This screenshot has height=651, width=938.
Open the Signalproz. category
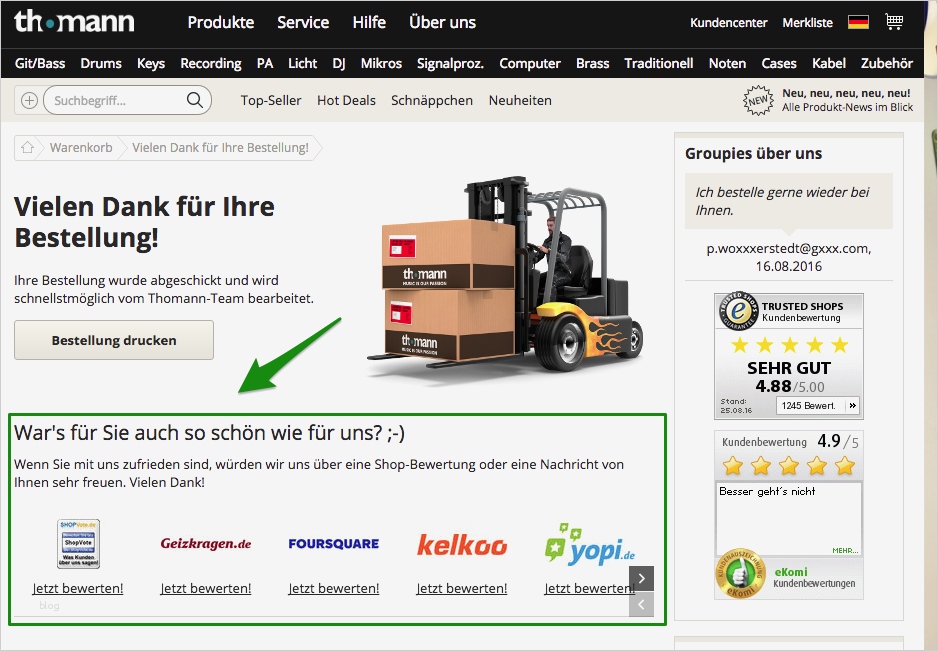click(x=450, y=63)
